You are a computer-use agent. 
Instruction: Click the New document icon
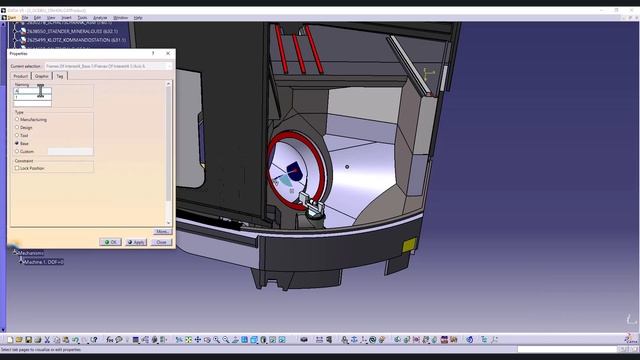[x=10, y=340]
